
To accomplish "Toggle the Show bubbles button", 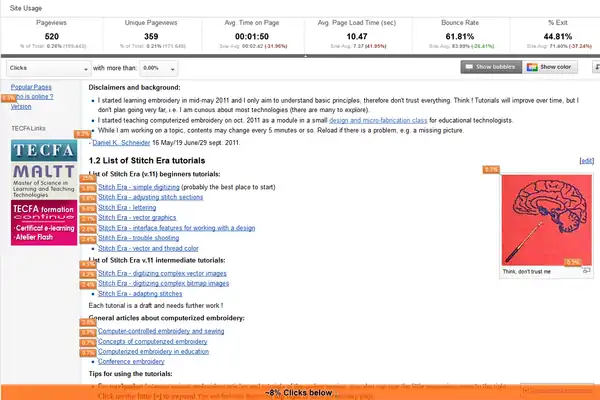I will point(490,67).
